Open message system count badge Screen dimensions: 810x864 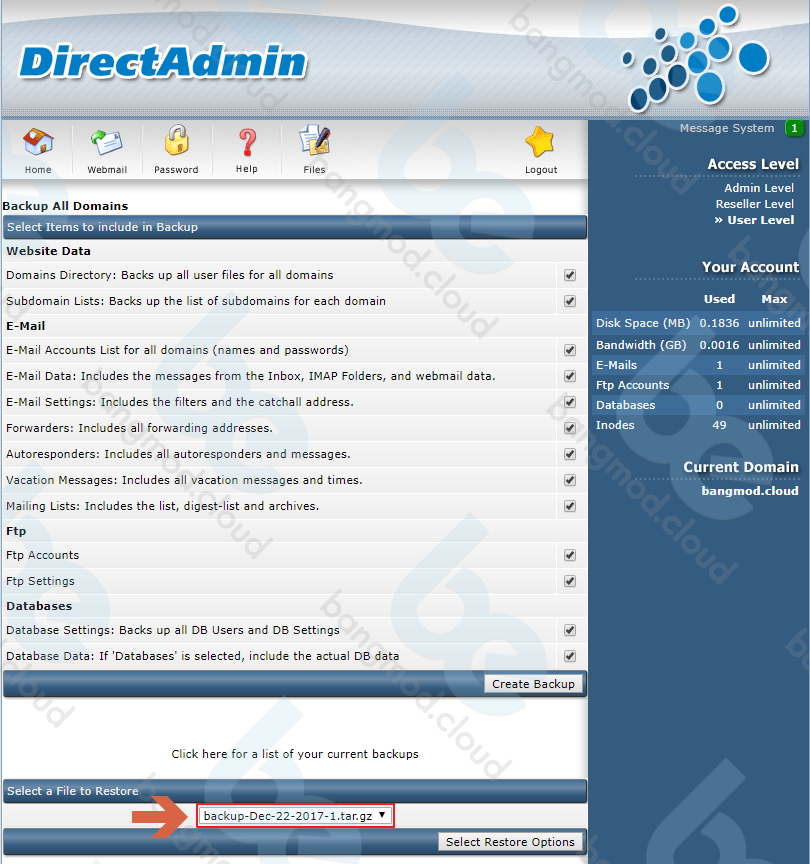(794, 128)
